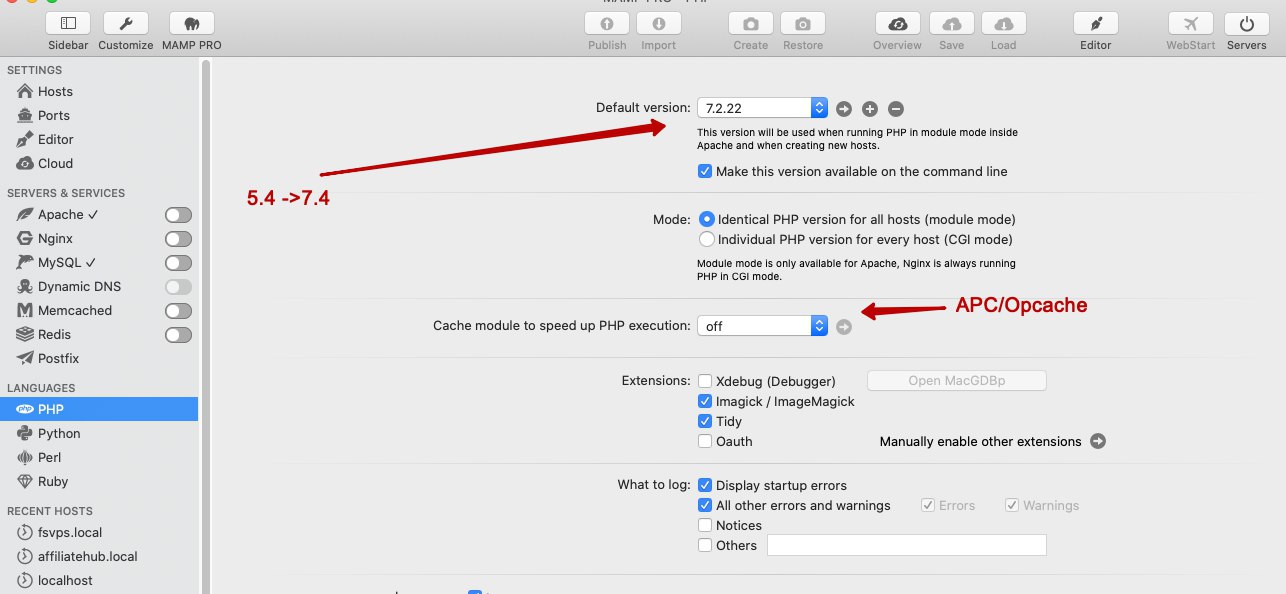Click the Others log text field

pyautogui.click(x=906, y=545)
